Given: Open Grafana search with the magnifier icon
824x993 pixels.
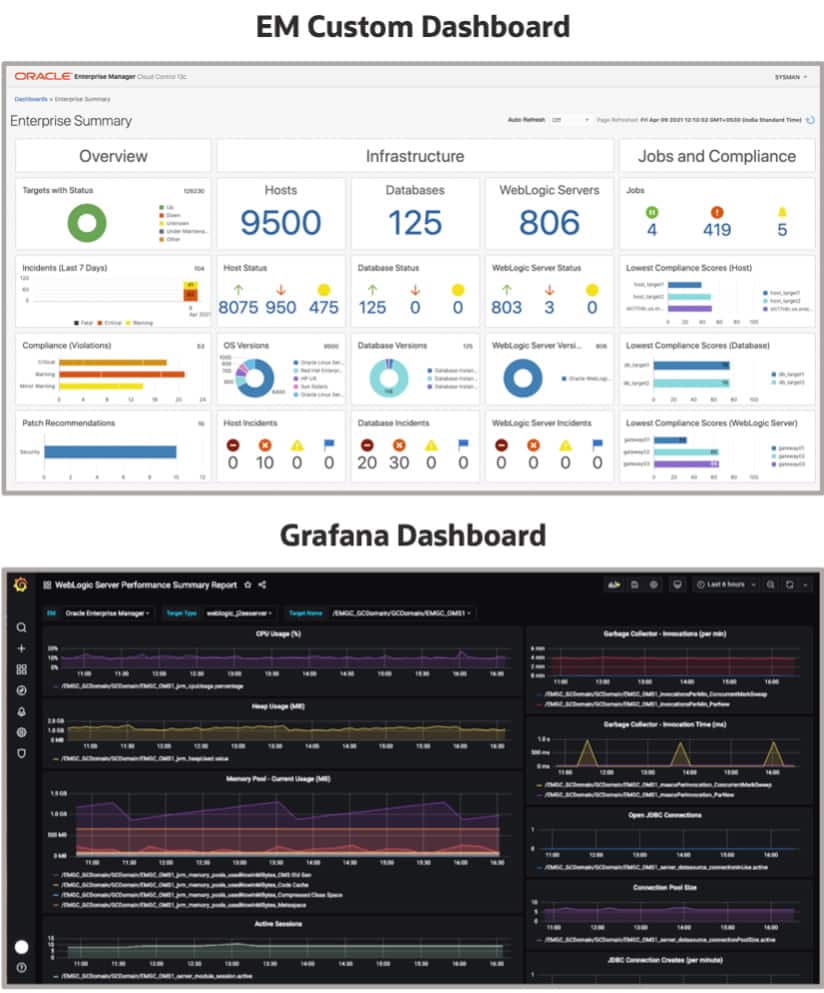Looking at the screenshot, I should [21, 625].
